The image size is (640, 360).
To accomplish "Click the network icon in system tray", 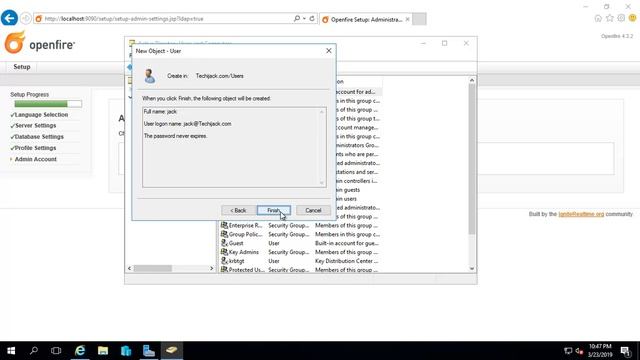I will tap(568, 351).
